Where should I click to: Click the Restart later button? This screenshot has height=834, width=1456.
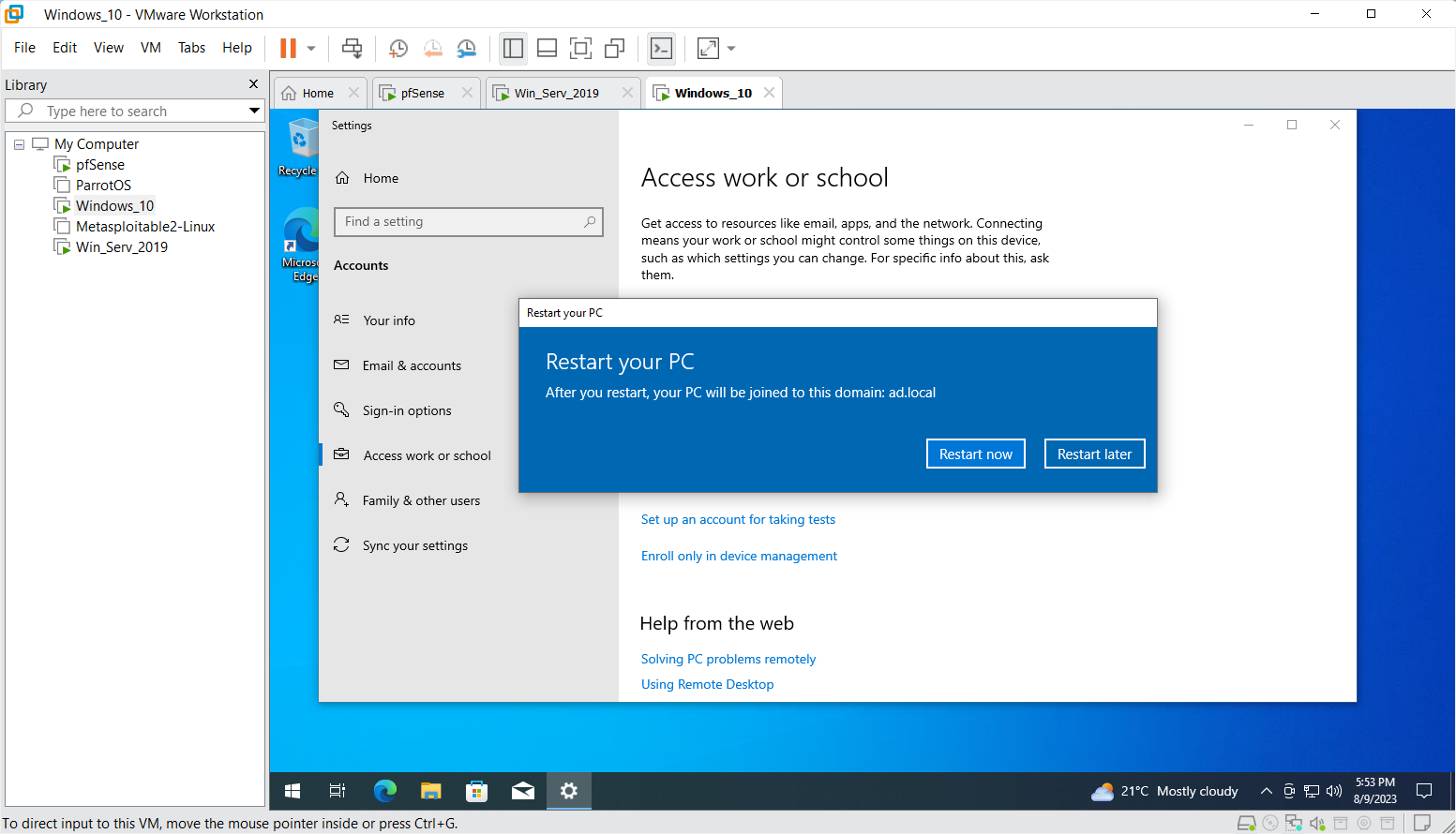tap(1094, 454)
